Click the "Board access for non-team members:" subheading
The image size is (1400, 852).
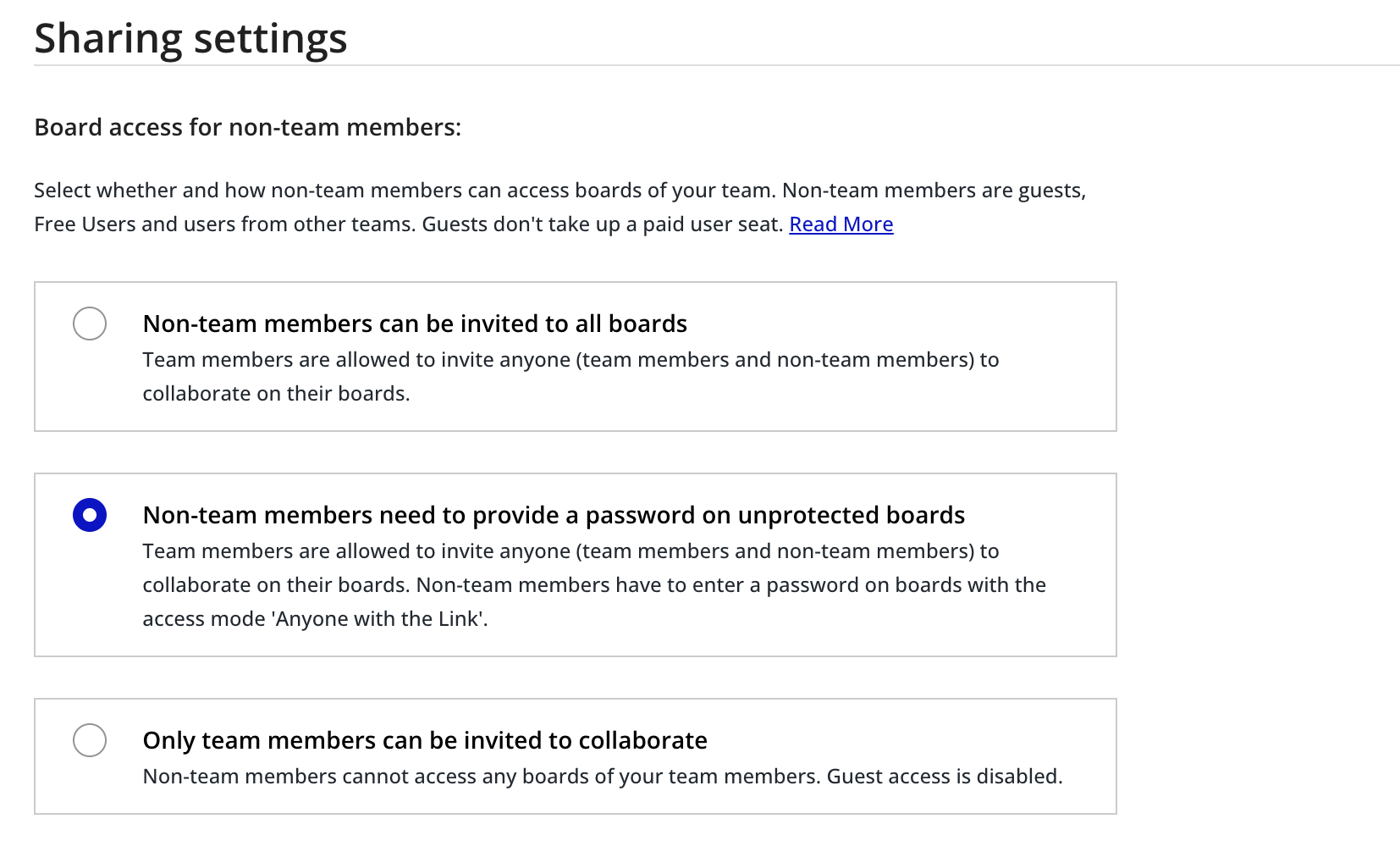(x=248, y=127)
